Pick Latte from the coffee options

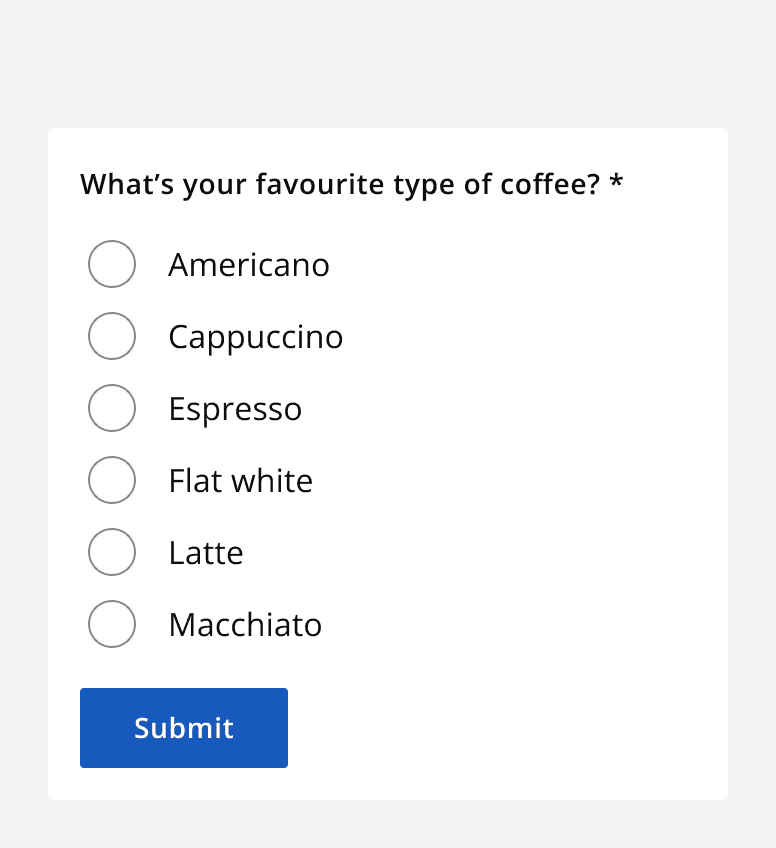(112, 552)
